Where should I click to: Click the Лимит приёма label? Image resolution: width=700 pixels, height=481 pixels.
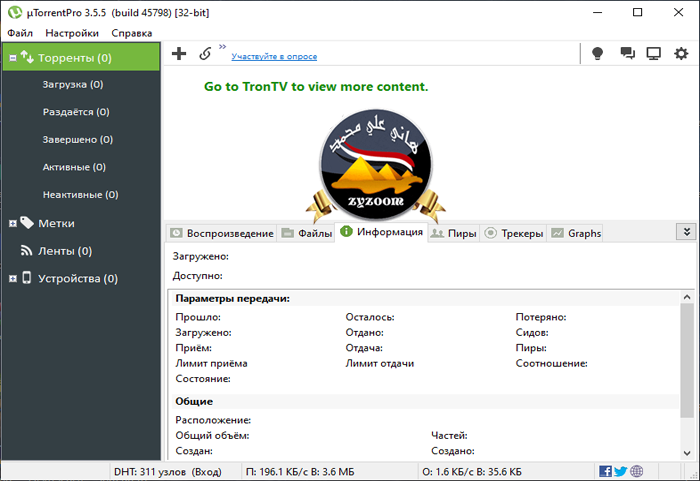tap(211, 364)
